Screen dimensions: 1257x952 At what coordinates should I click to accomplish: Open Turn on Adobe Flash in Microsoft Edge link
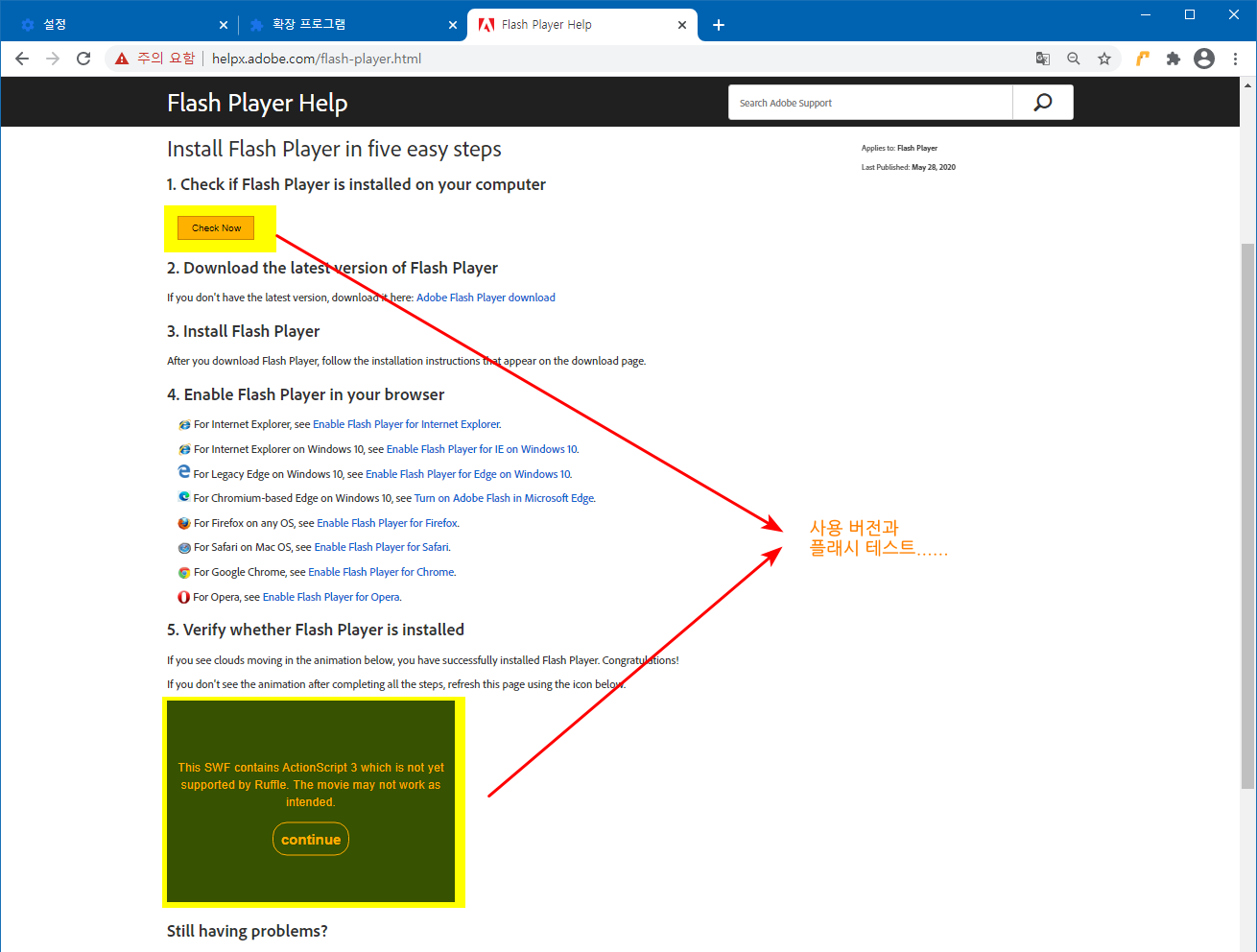tap(504, 498)
